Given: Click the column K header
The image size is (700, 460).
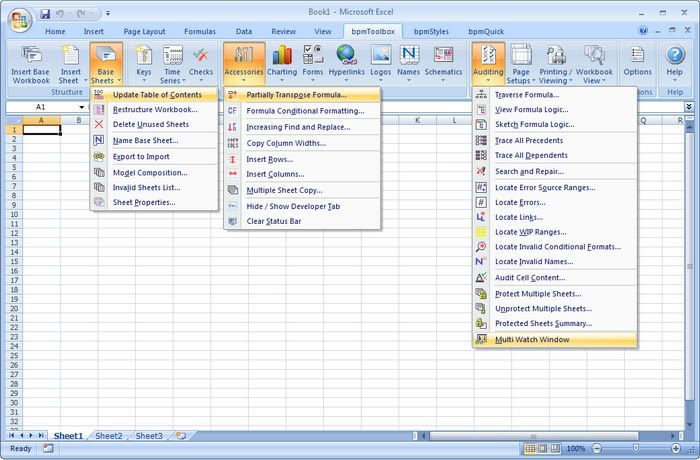Looking at the screenshot, I should (417, 120).
